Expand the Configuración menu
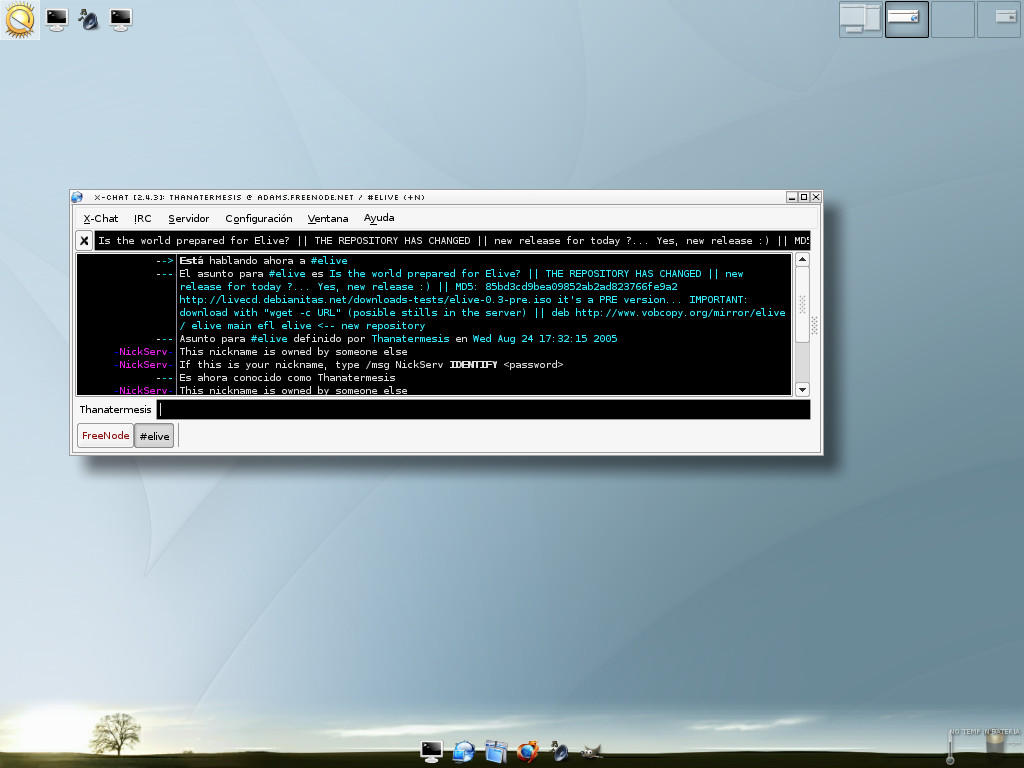1024x768 pixels. coord(258,218)
